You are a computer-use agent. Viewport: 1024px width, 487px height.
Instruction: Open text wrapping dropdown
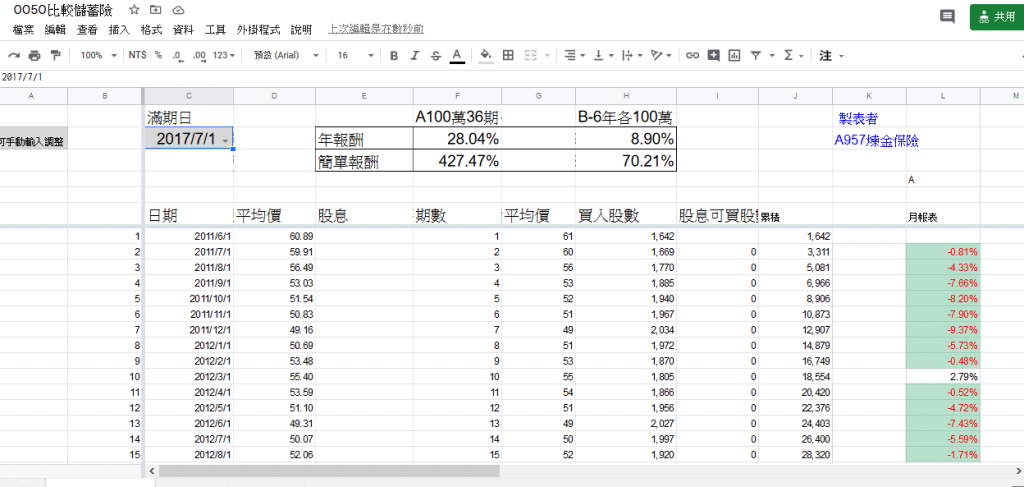click(x=632, y=55)
